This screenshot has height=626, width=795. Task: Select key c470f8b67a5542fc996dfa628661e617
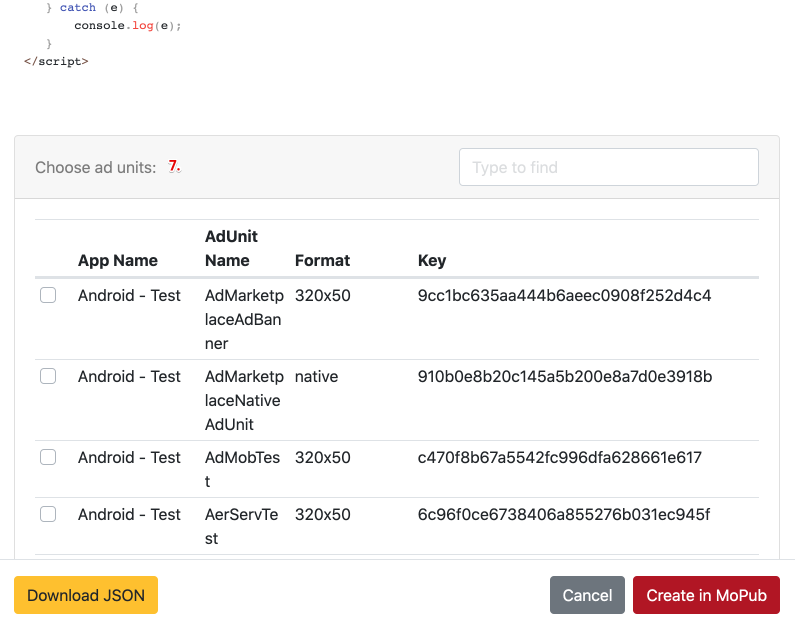coord(560,458)
